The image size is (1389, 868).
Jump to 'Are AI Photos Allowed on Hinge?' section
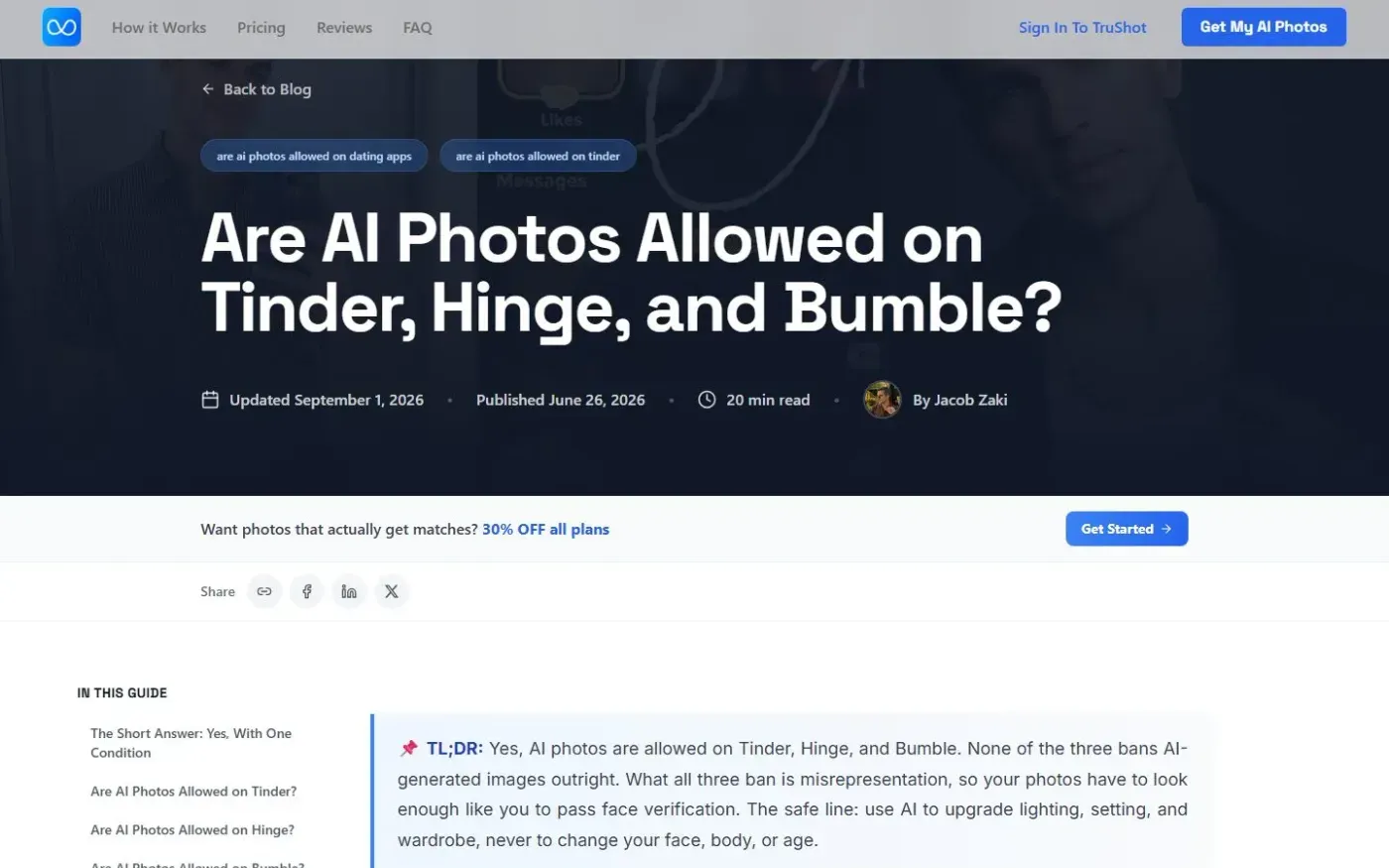pyautogui.click(x=192, y=830)
